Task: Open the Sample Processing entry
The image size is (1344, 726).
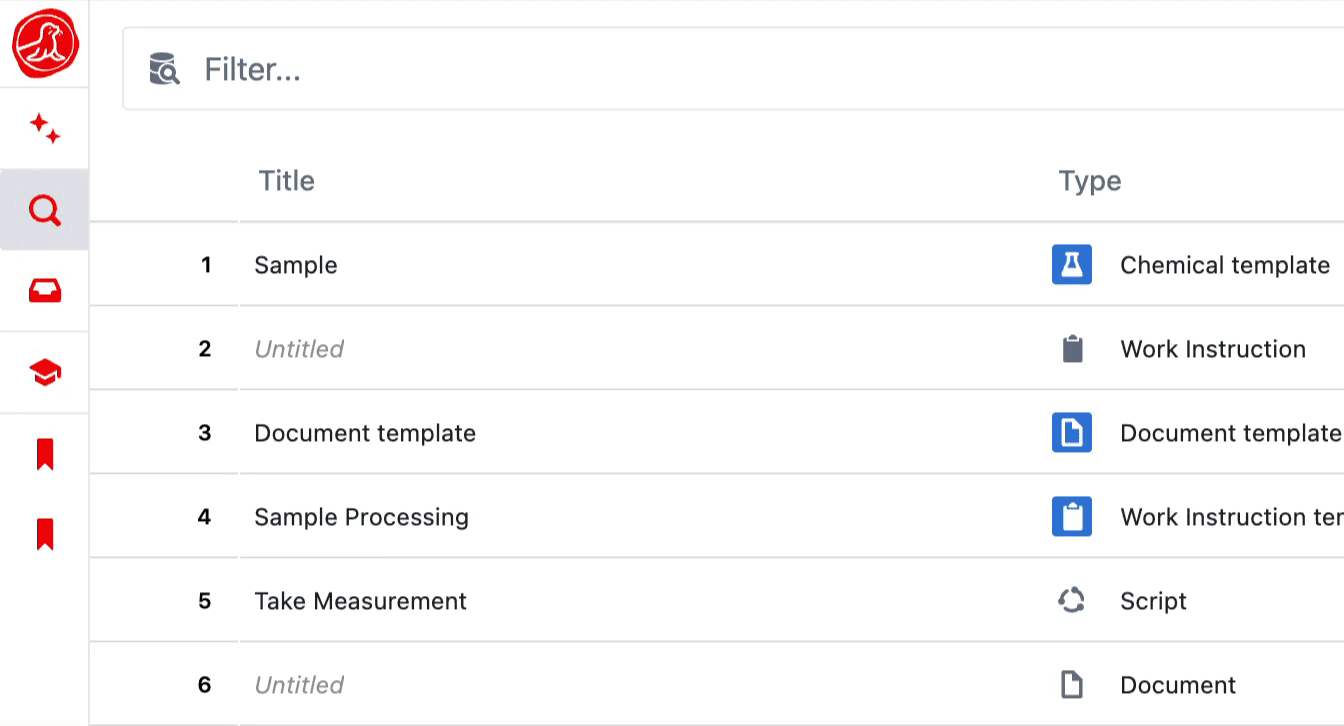Action: point(361,517)
